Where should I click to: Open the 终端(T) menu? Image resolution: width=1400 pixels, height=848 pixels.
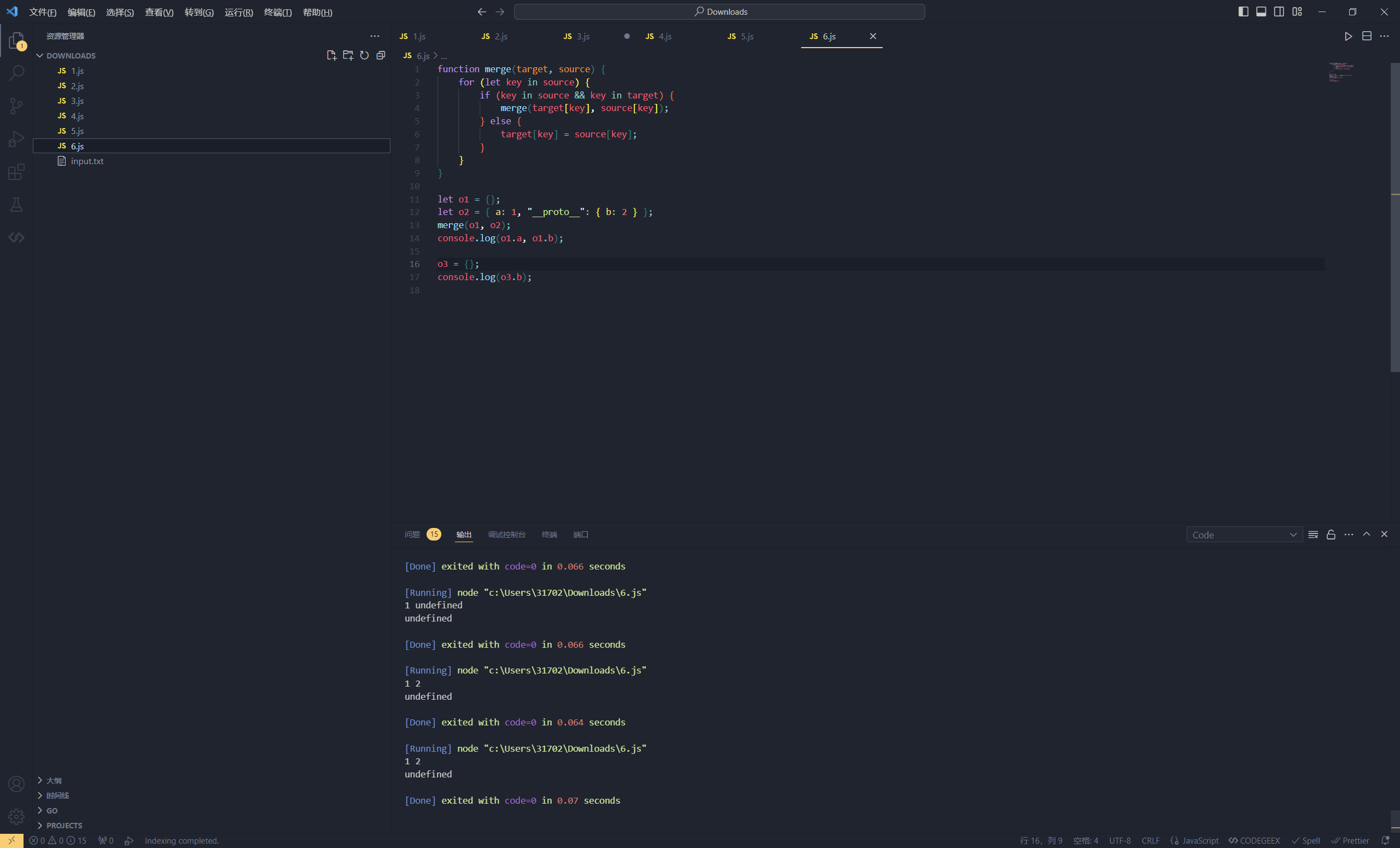(x=278, y=12)
